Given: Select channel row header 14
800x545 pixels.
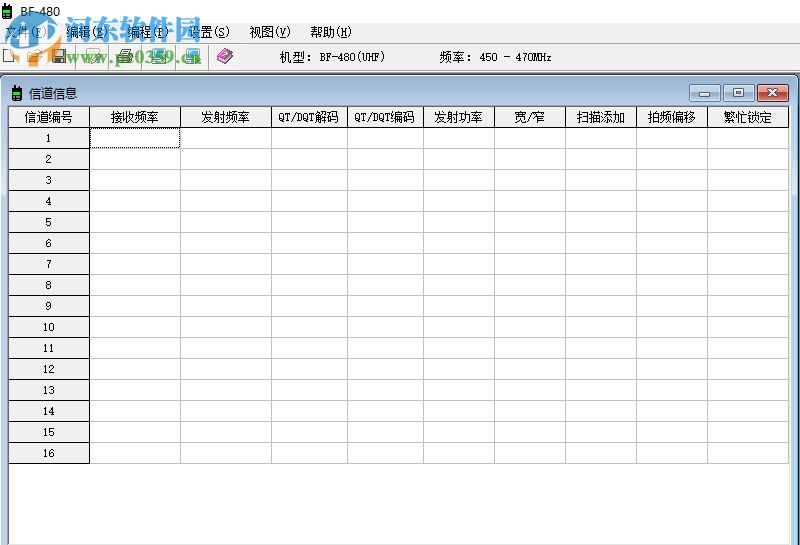Looking at the screenshot, I should (x=49, y=411).
